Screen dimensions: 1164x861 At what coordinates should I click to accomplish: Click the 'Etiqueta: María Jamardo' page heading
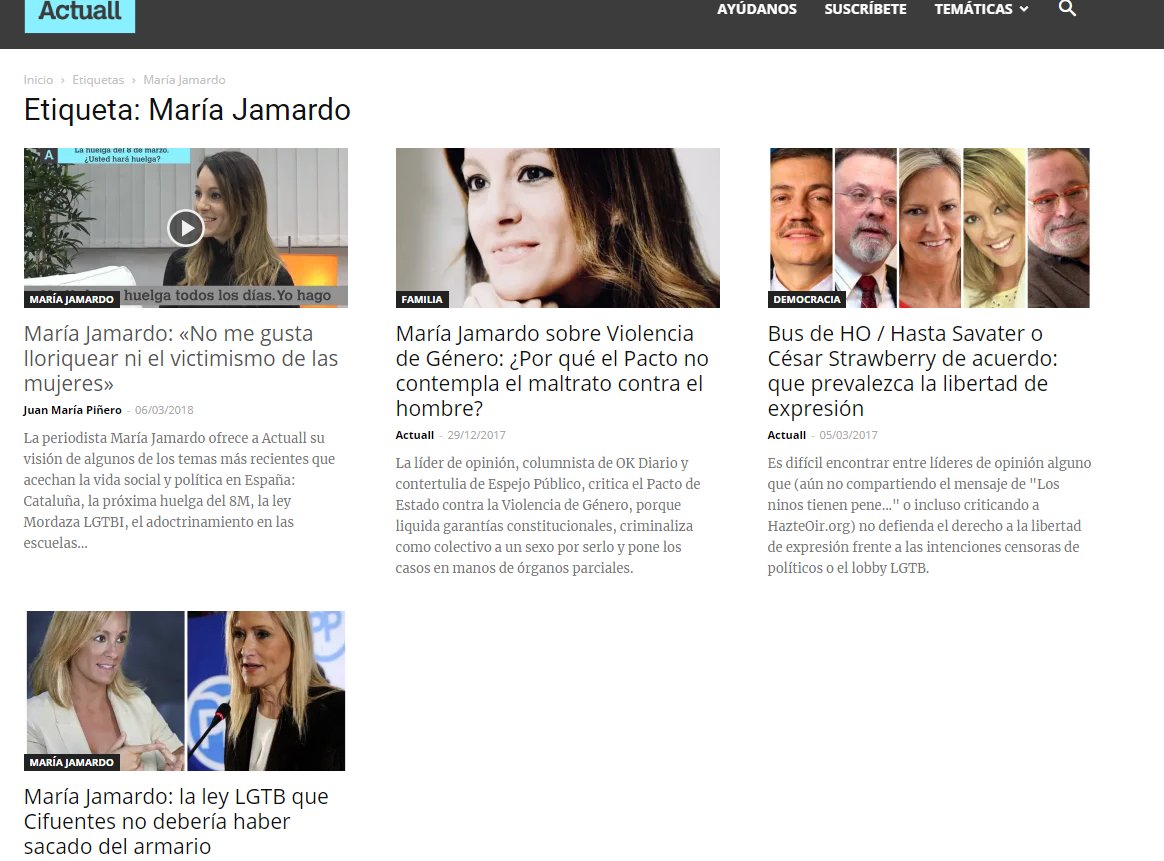pos(187,110)
